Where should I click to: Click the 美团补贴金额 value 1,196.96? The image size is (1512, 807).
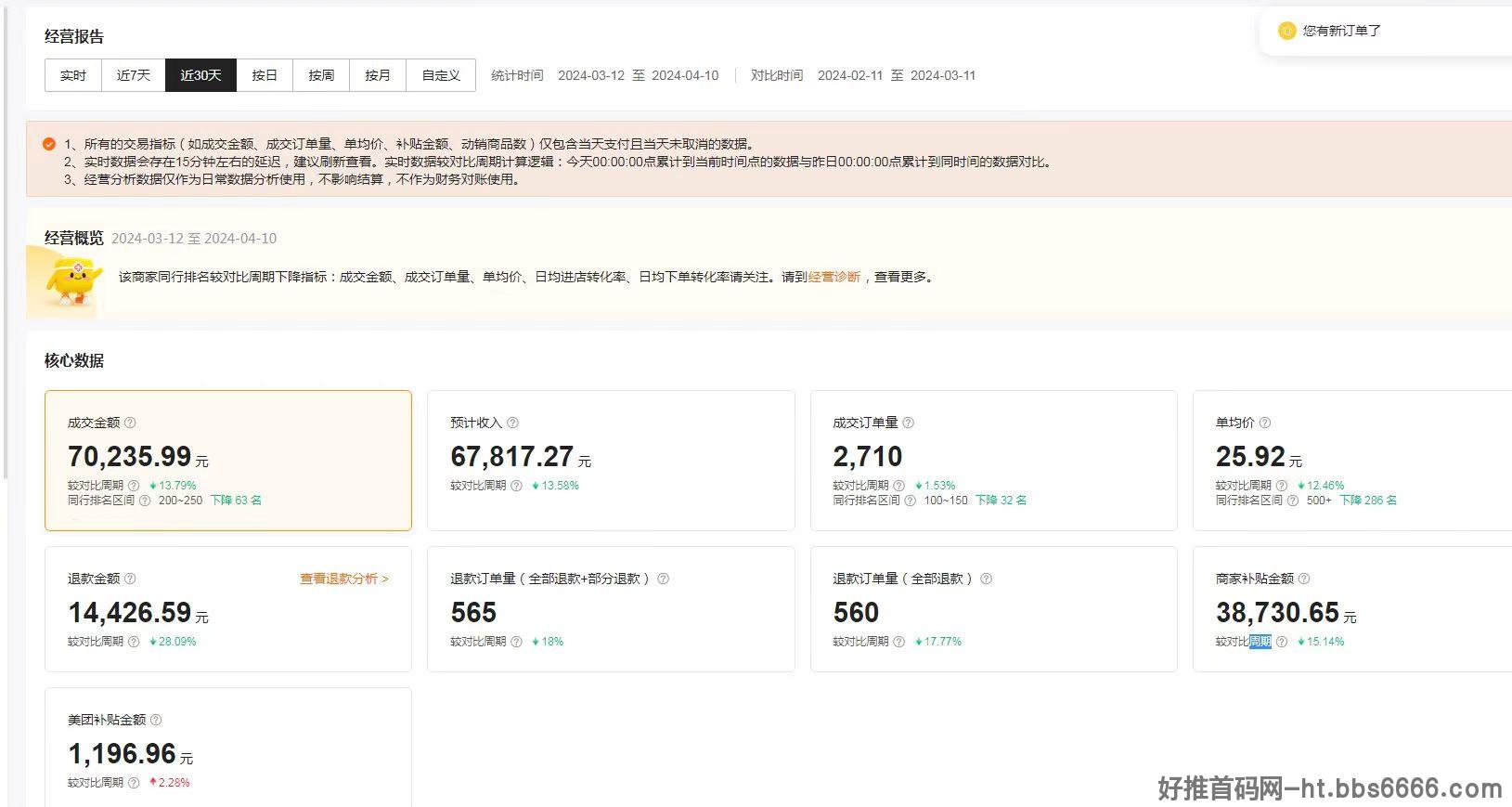[122, 754]
